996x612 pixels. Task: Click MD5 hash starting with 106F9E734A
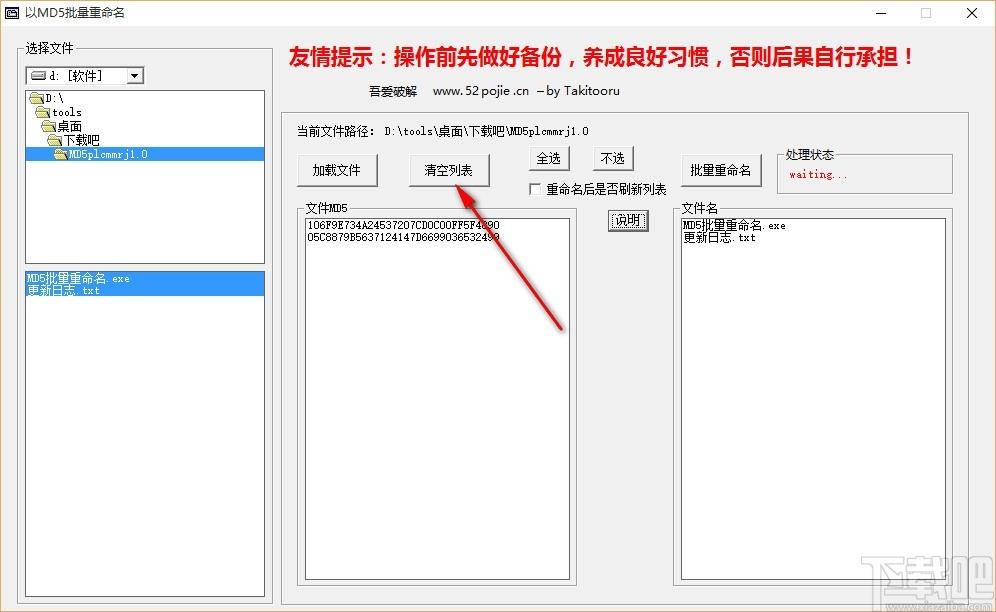pyautogui.click(x=403, y=225)
